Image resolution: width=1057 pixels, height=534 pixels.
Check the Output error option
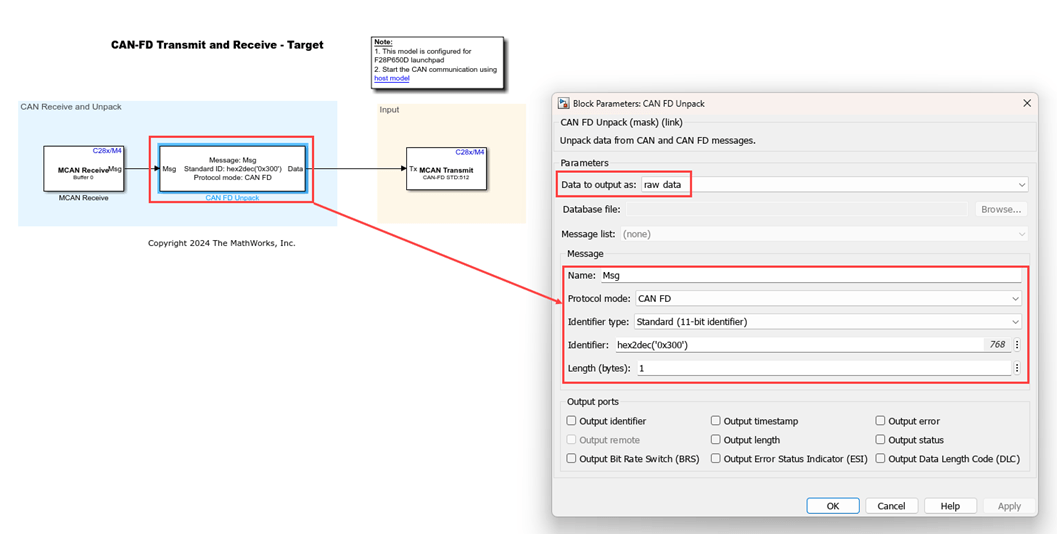click(880, 421)
